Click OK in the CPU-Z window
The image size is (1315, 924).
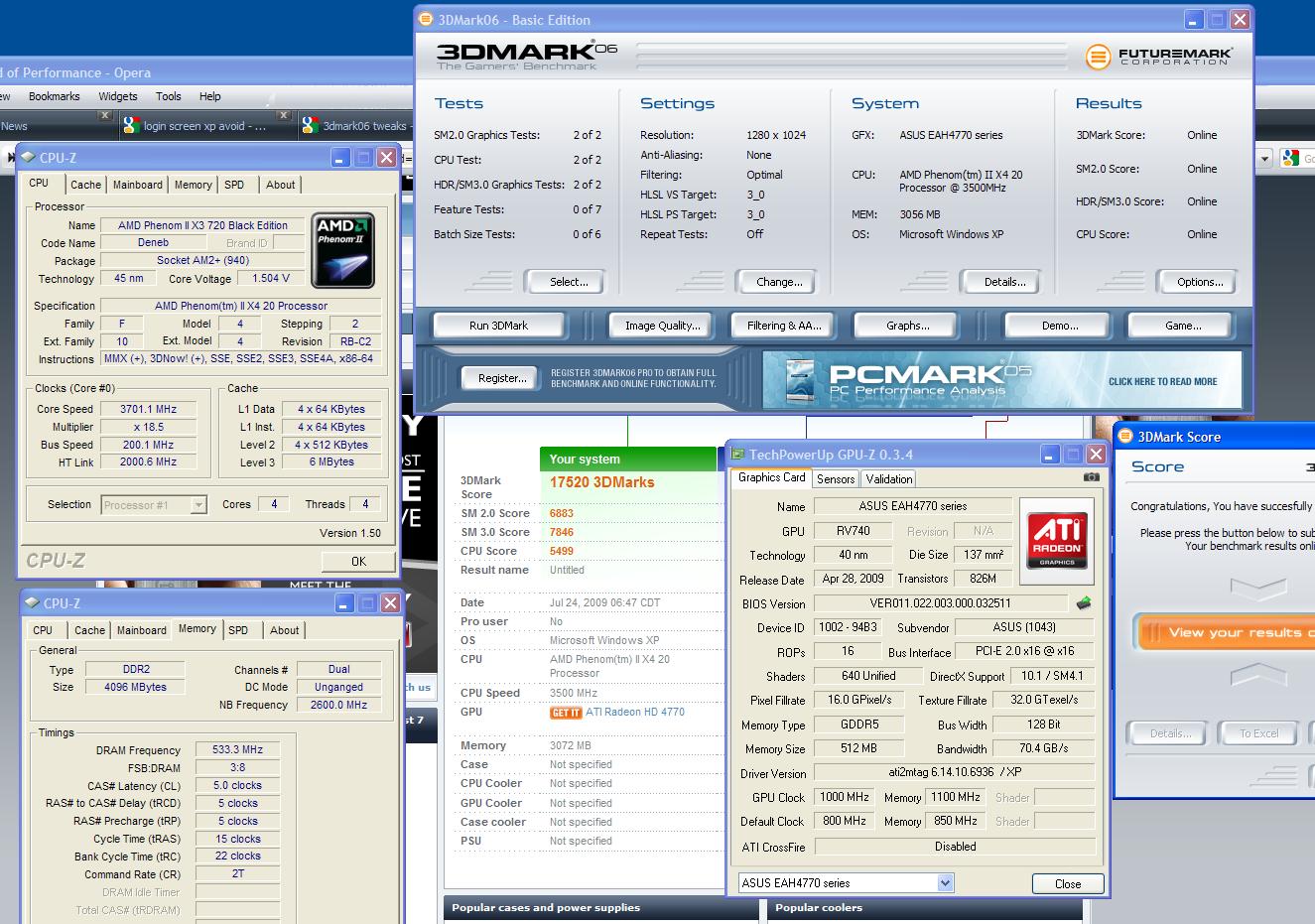click(358, 561)
